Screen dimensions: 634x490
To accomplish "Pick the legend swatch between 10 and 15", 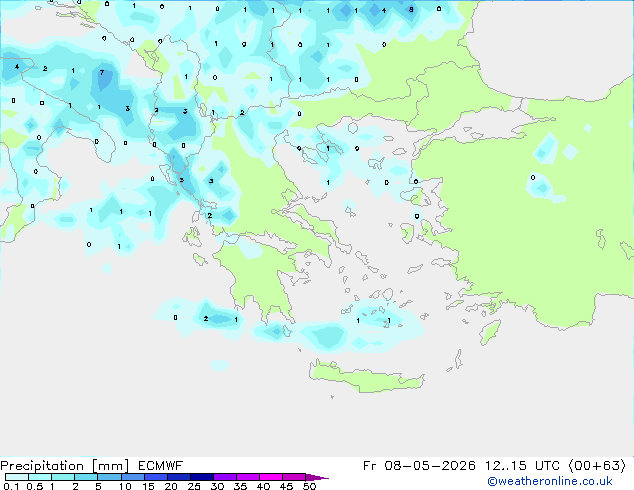I will (133, 477).
